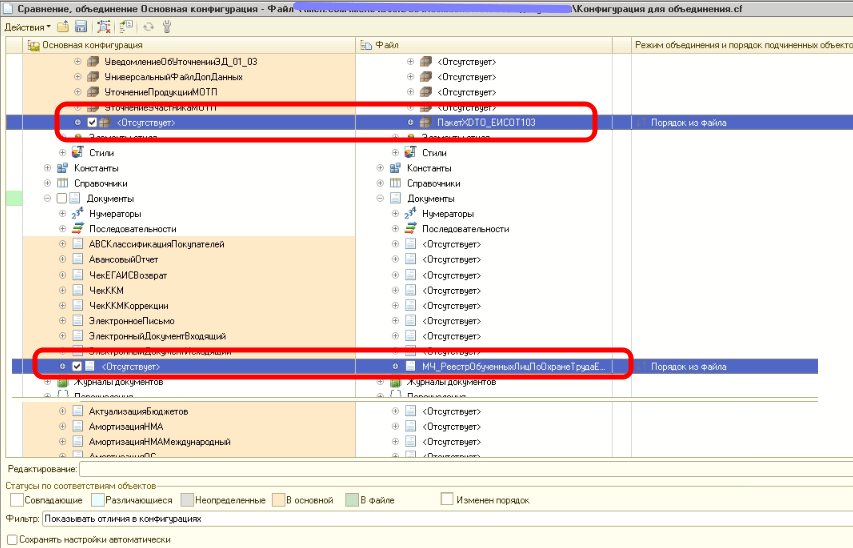
Task: Click the open-folder icon beside Действия
Action: tap(64, 27)
